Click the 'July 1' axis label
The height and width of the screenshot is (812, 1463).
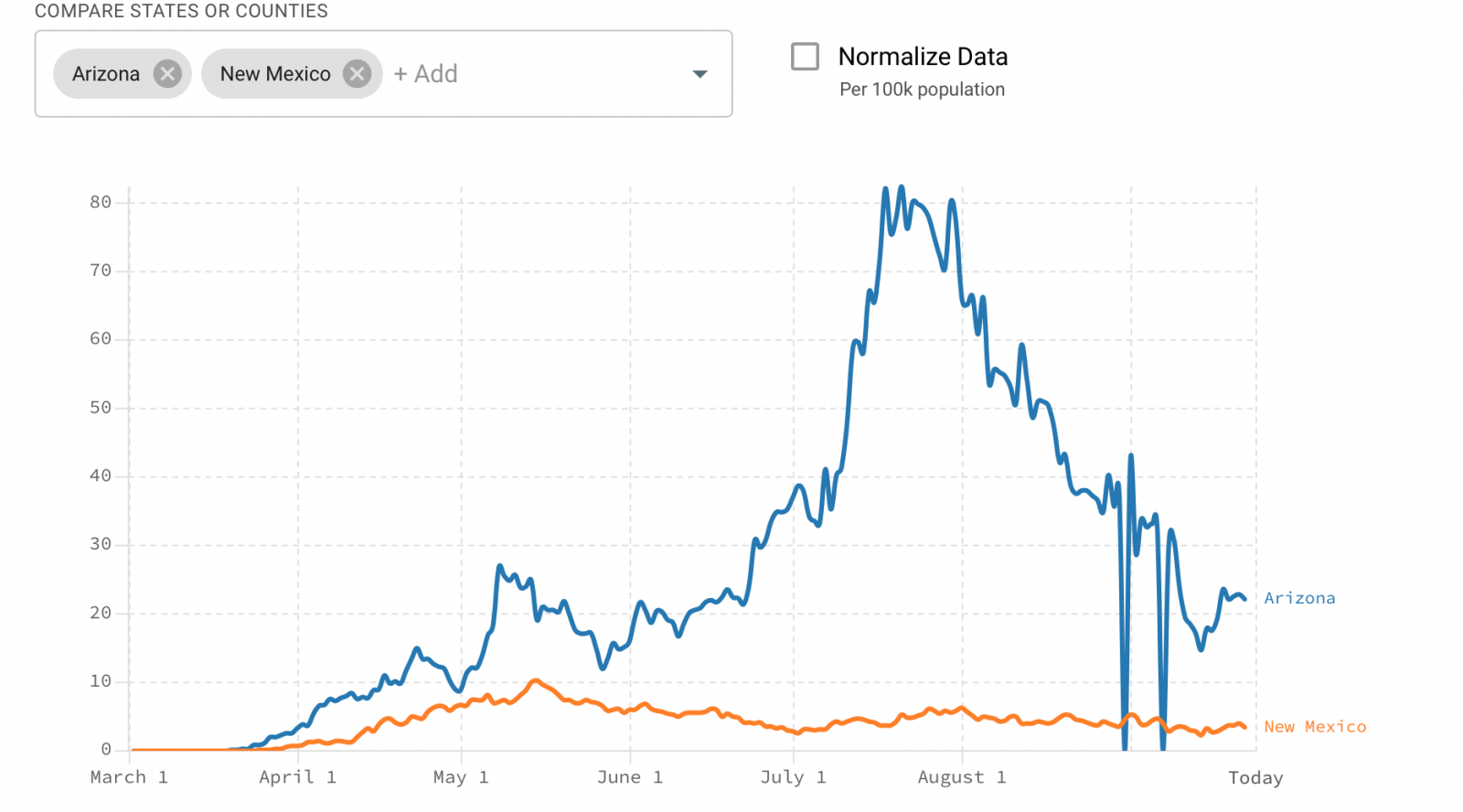[793, 777]
